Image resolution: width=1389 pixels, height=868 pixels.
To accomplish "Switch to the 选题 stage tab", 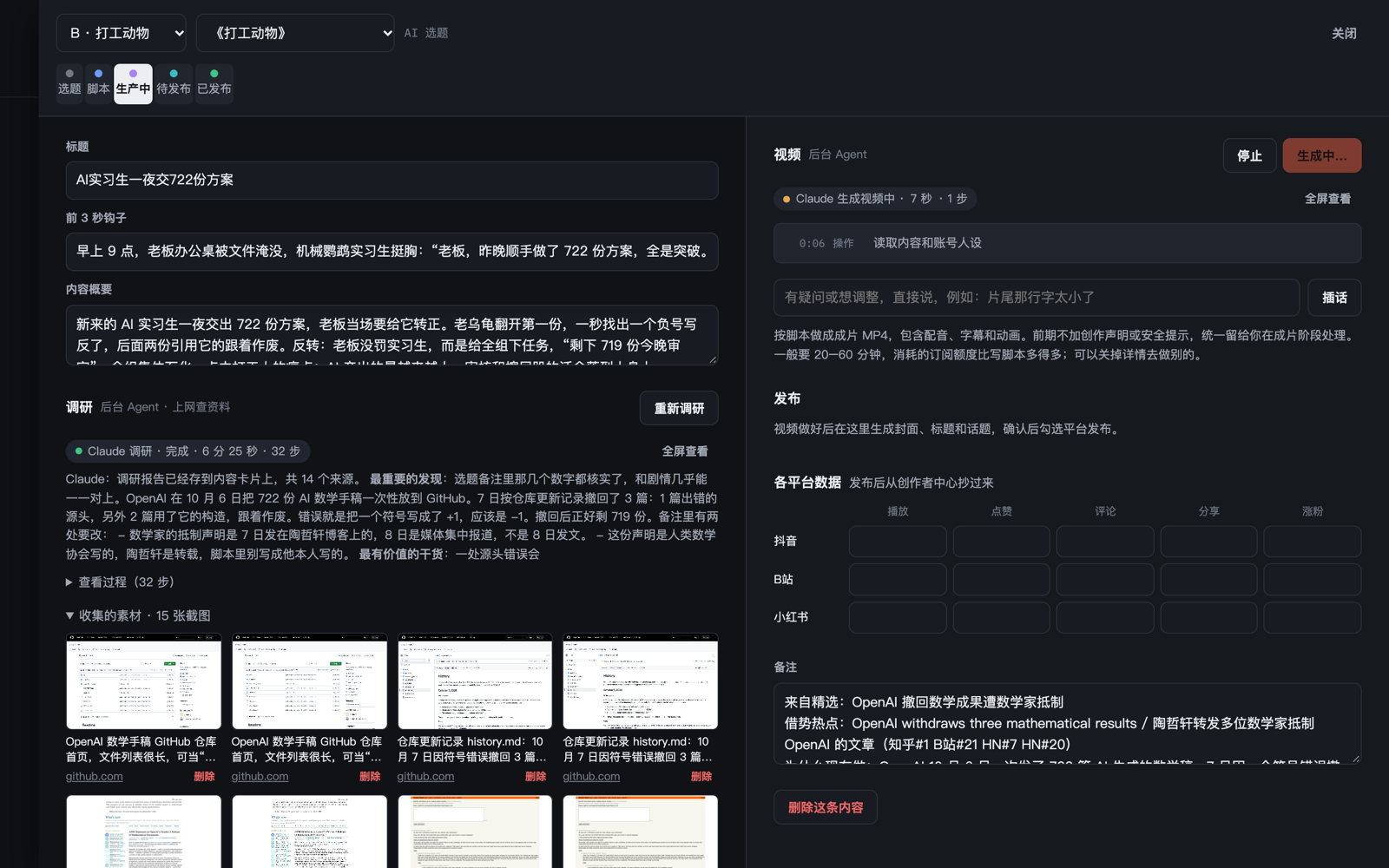I will pos(69,83).
